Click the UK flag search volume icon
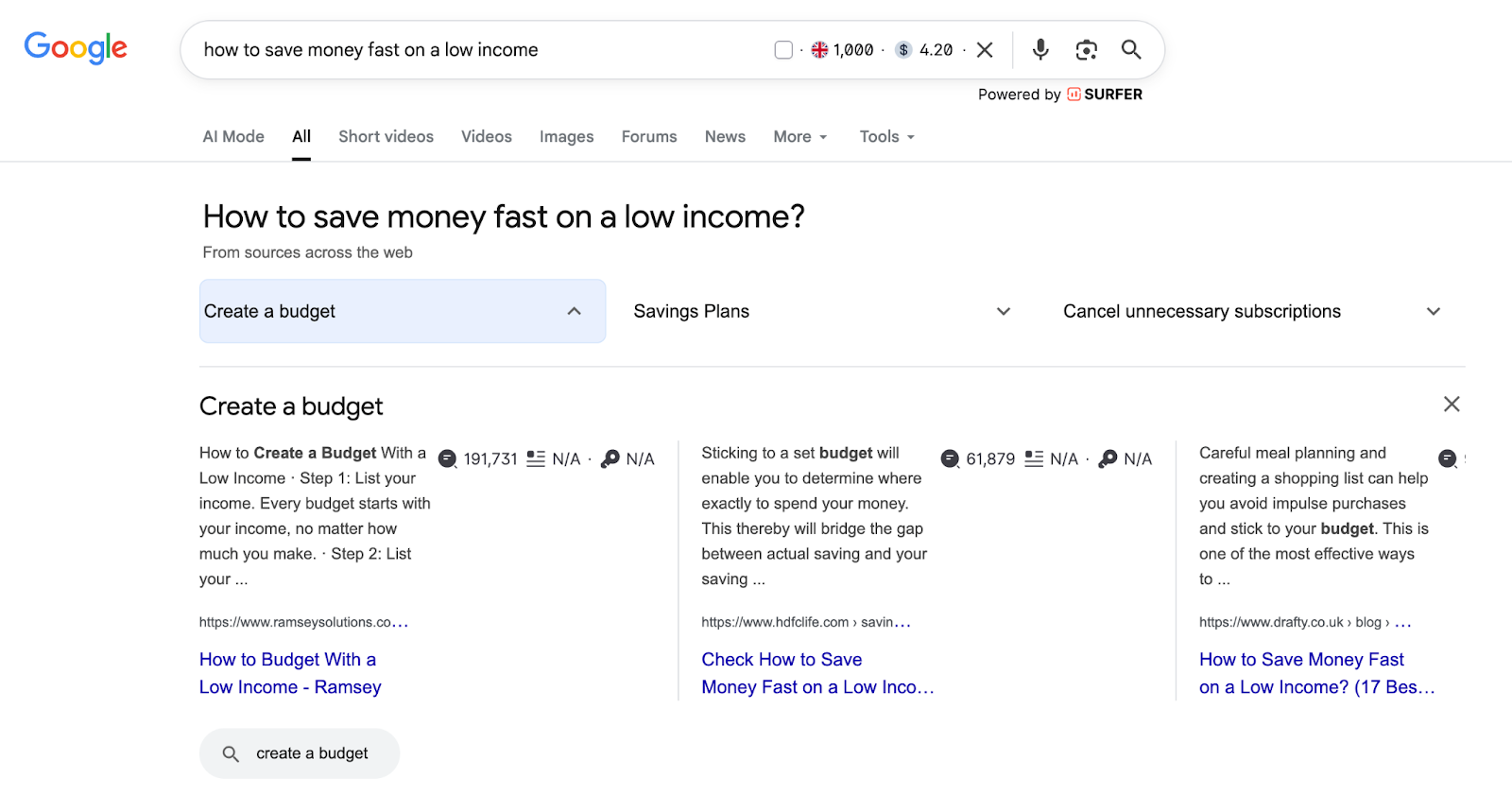Viewport: 1512px width, 795px height. pyautogui.click(x=819, y=50)
